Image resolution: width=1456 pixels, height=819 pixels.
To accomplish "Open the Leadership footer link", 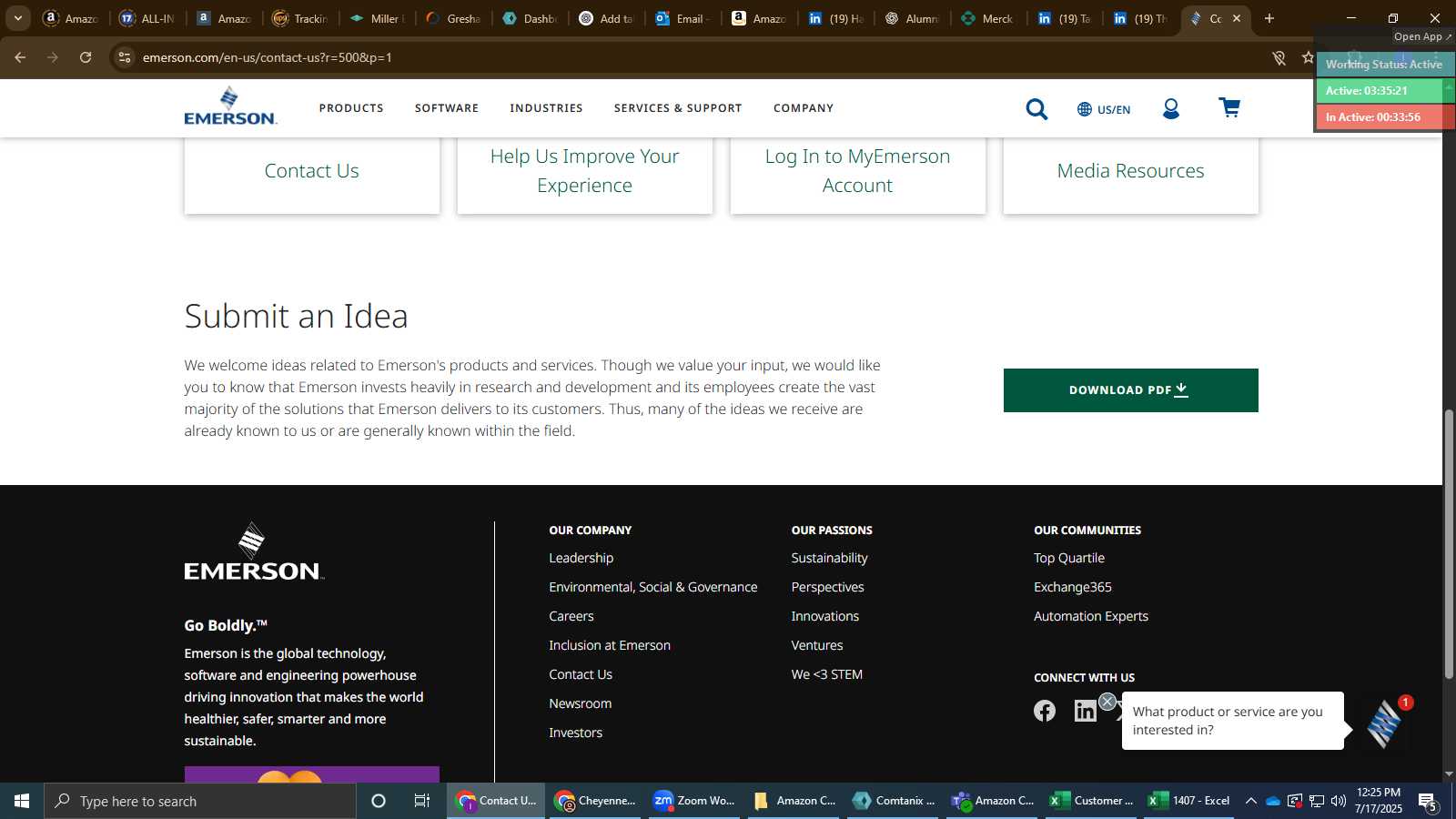I will point(581,558).
